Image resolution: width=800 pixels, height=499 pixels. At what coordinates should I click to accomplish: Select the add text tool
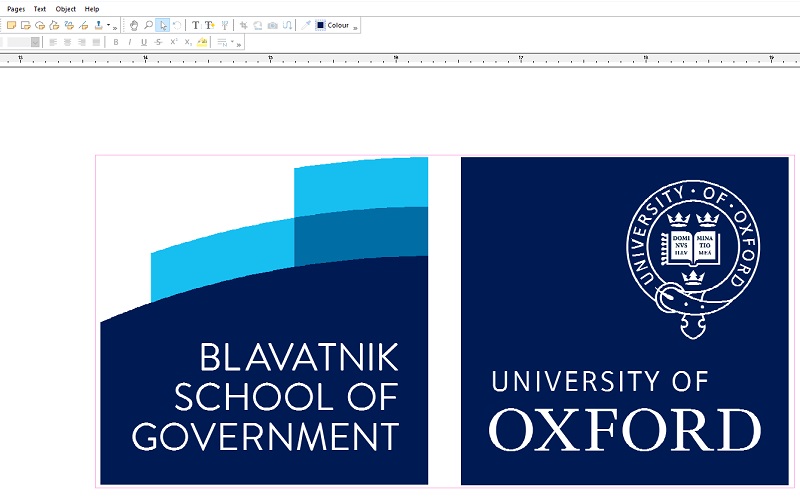point(210,25)
